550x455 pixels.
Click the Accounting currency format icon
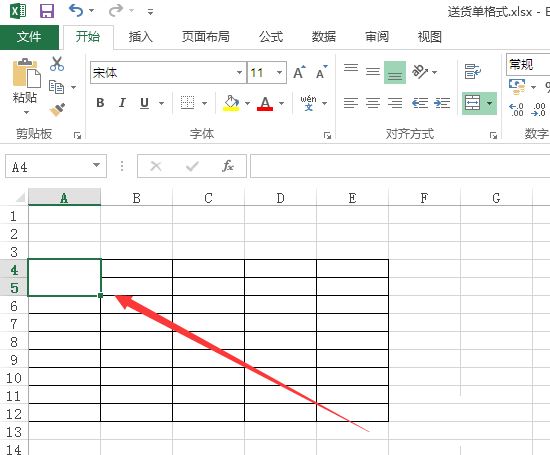click(x=517, y=87)
